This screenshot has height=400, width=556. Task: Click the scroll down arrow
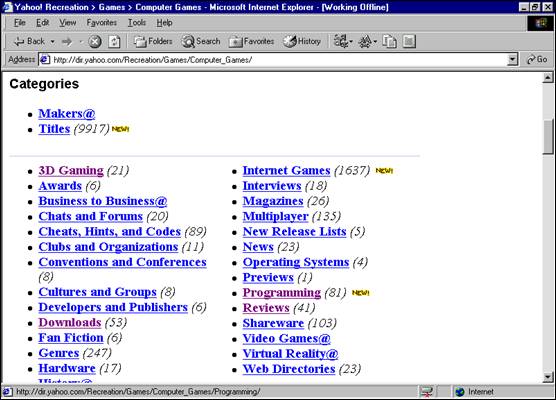click(548, 377)
